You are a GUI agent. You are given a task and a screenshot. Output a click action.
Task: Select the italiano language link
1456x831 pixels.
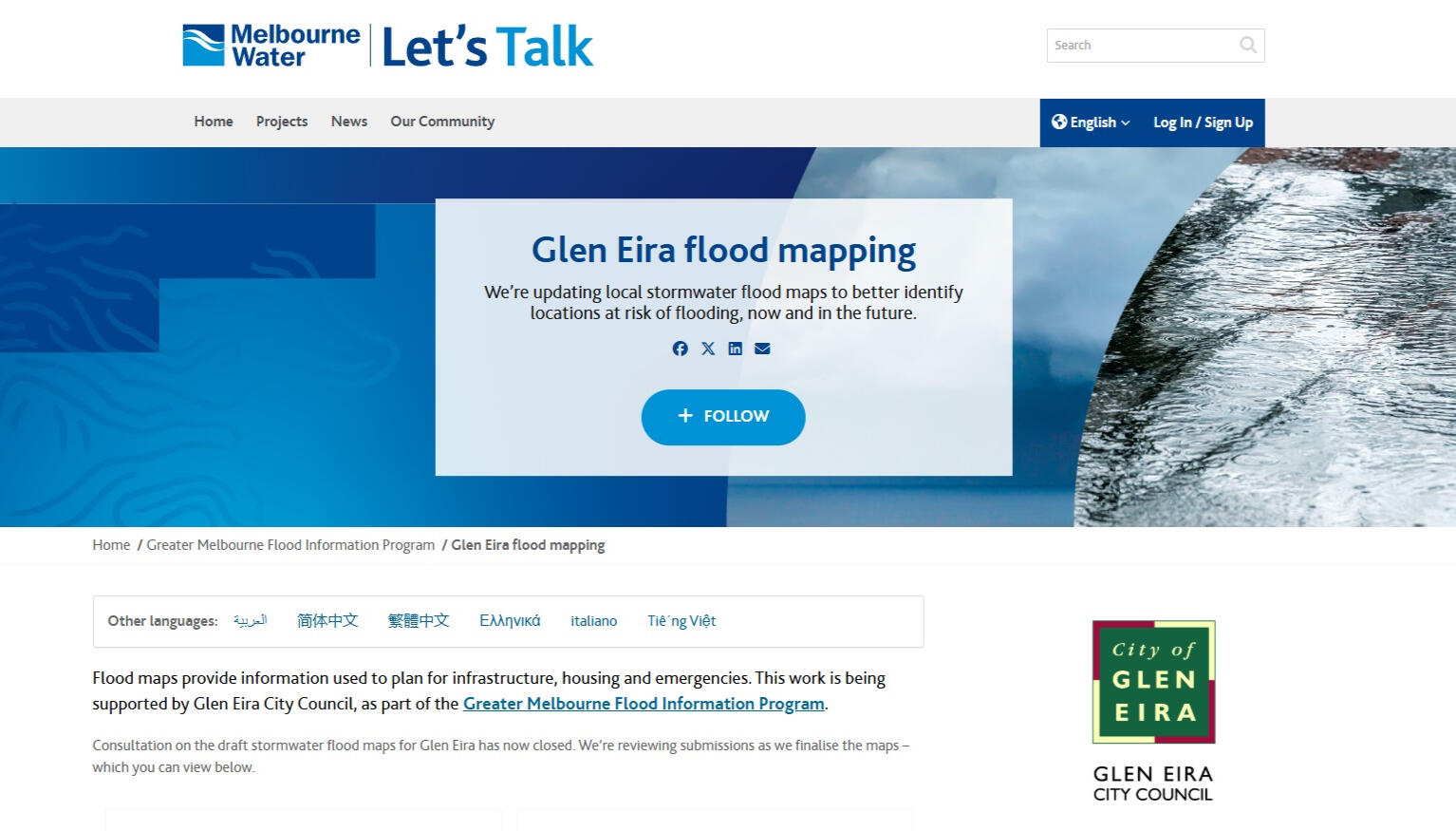point(594,621)
